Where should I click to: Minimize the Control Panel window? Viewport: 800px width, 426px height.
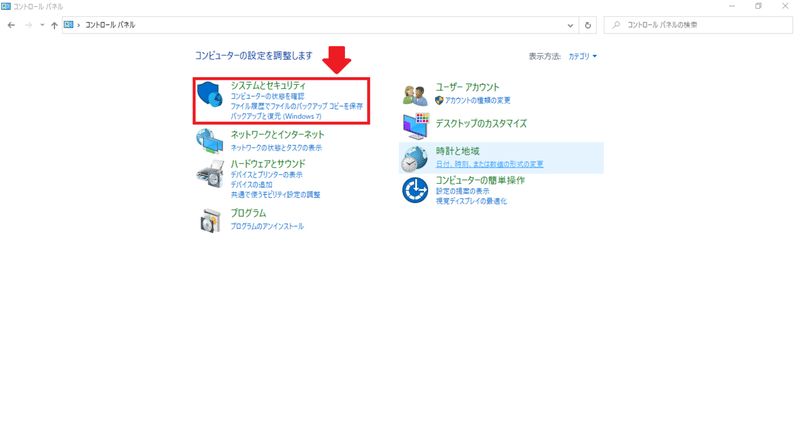click(x=732, y=6)
